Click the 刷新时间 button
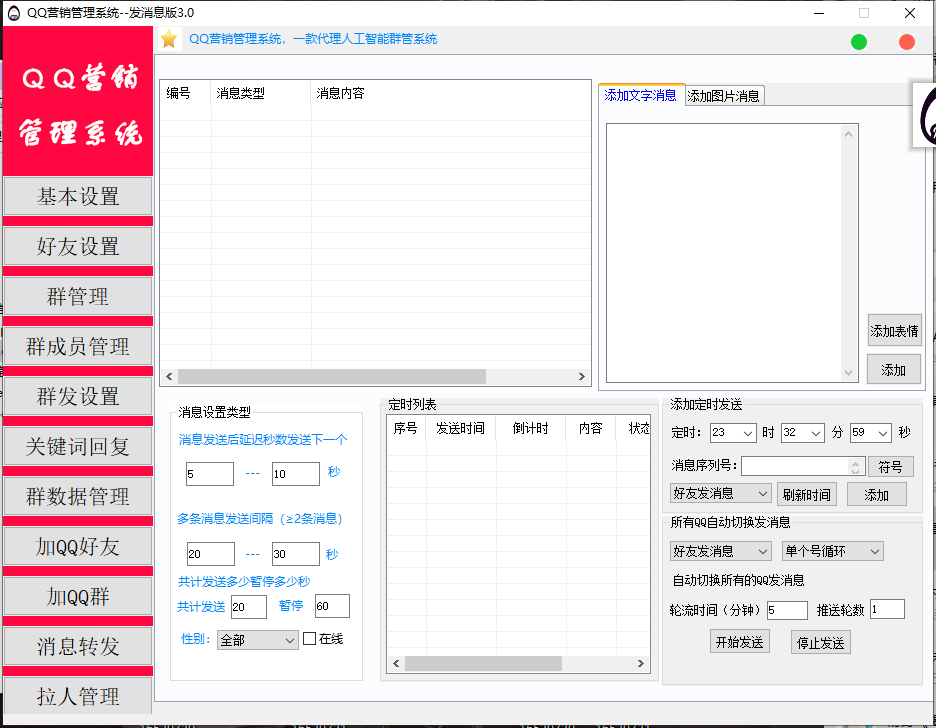This screenshot has height=728, width=936. click(x=806, y=494)
